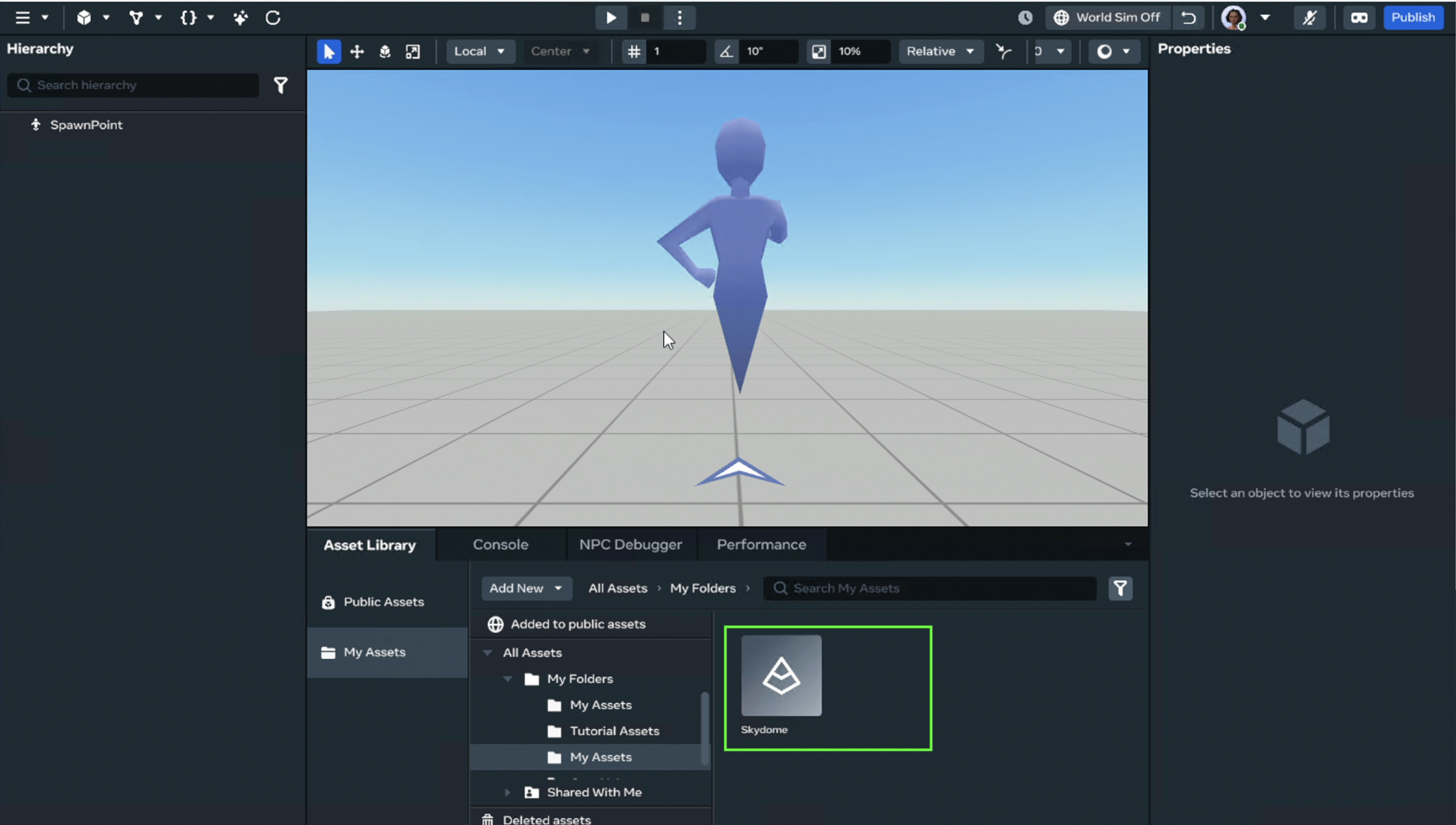
Task: Collapse the My Folders tree node
Action: point(508,679)
